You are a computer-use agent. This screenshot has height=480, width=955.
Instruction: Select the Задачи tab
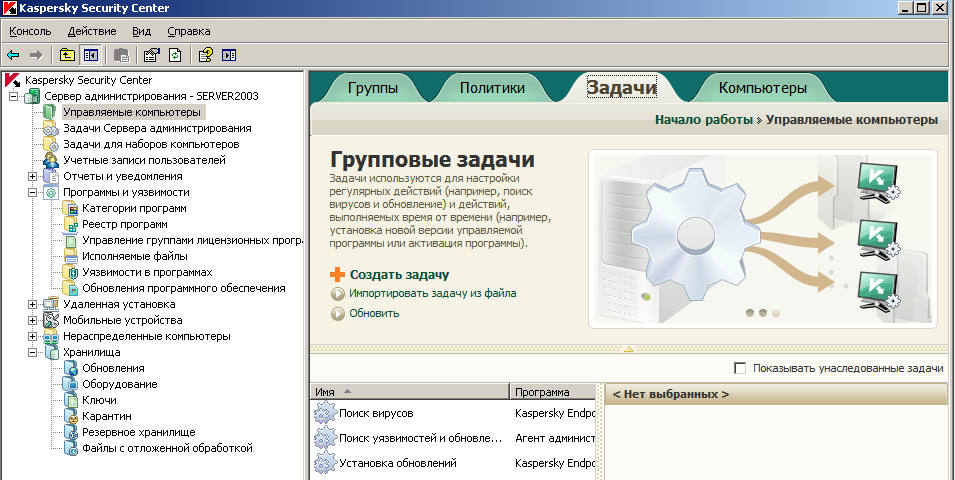click(x=621, y=88)
